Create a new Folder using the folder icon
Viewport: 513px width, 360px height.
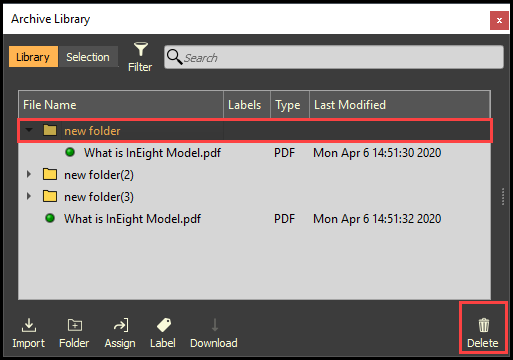tap(75, 325)
